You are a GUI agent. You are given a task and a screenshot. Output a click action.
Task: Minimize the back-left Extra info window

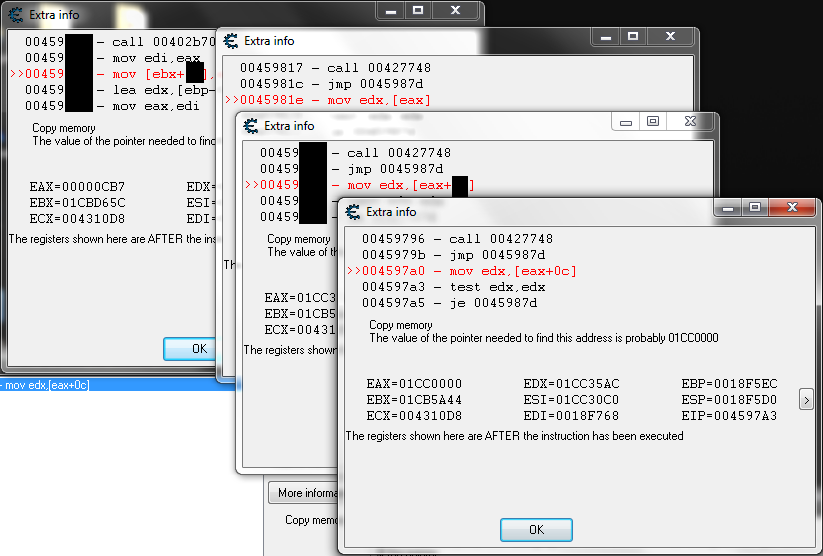click(391, 11)
